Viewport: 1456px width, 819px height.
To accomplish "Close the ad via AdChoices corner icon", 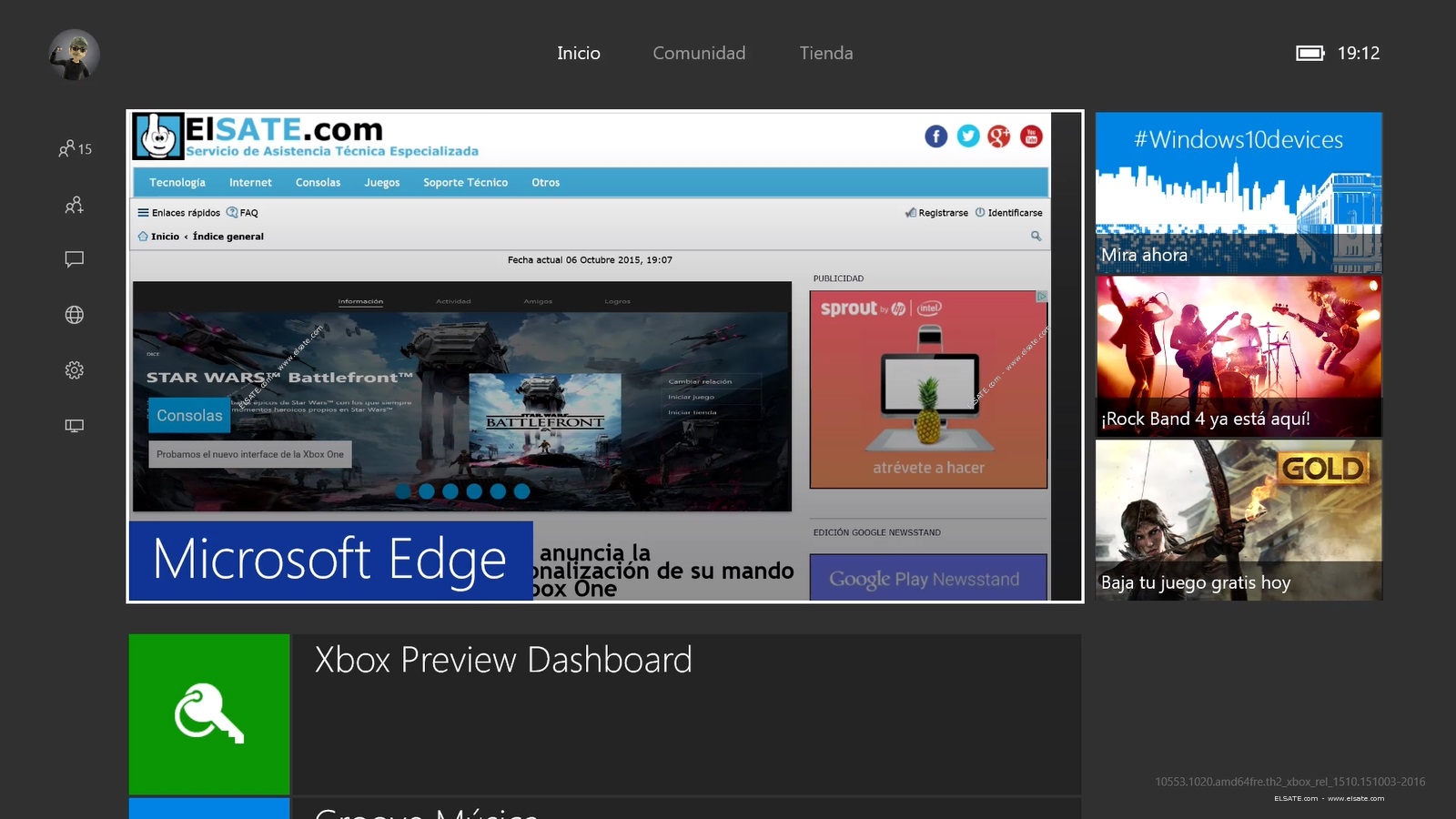I will 1042,296.
